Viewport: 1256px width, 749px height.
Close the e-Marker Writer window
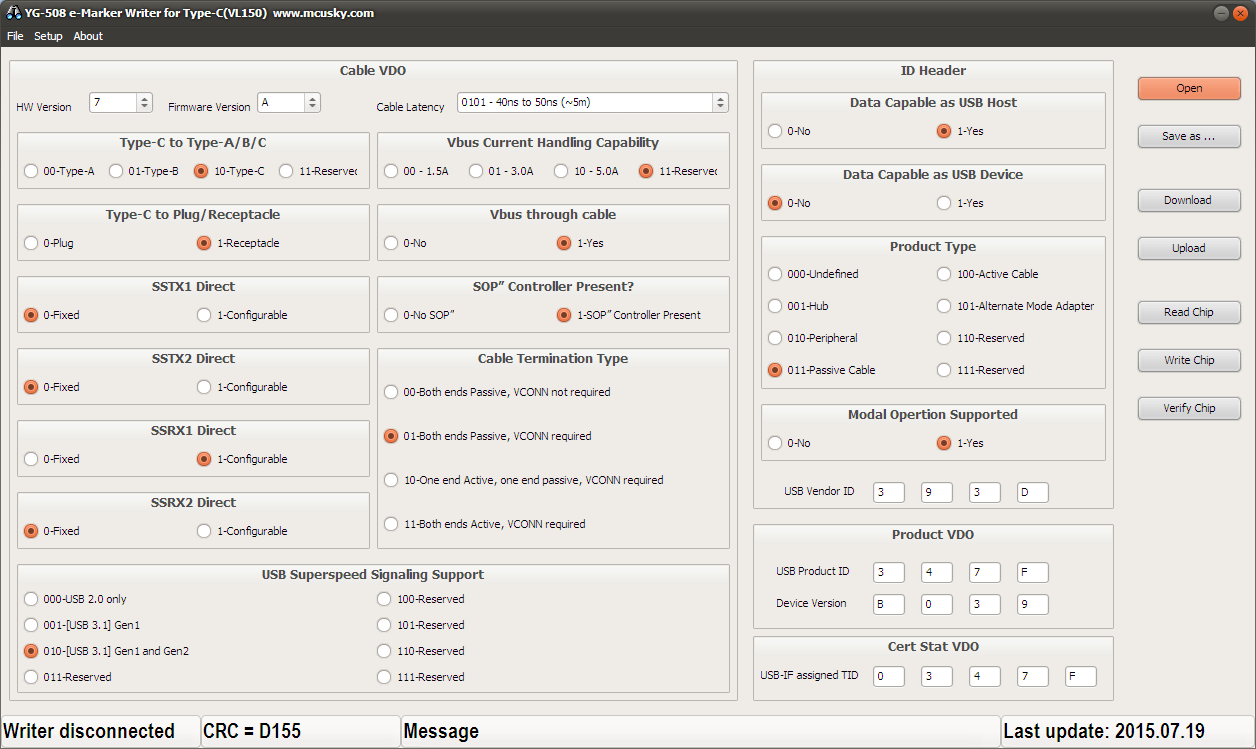point(1240,13)
